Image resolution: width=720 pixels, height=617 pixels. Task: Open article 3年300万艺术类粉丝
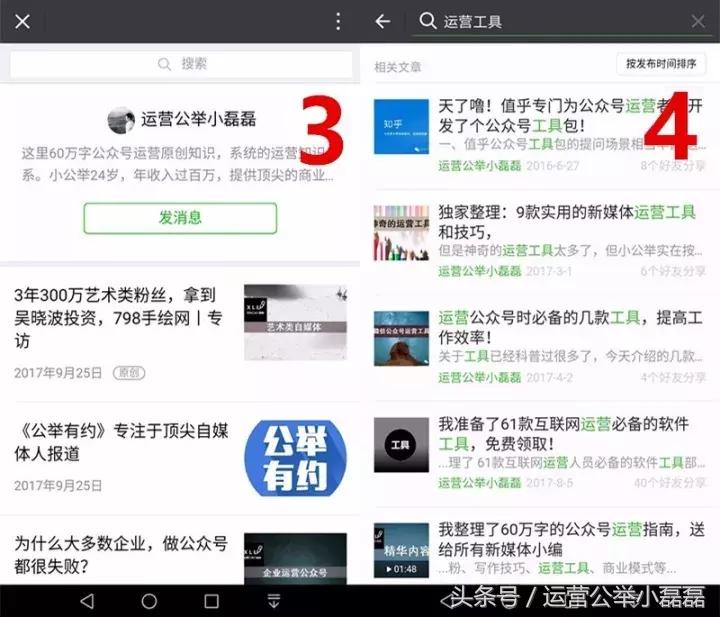point(118,317)
